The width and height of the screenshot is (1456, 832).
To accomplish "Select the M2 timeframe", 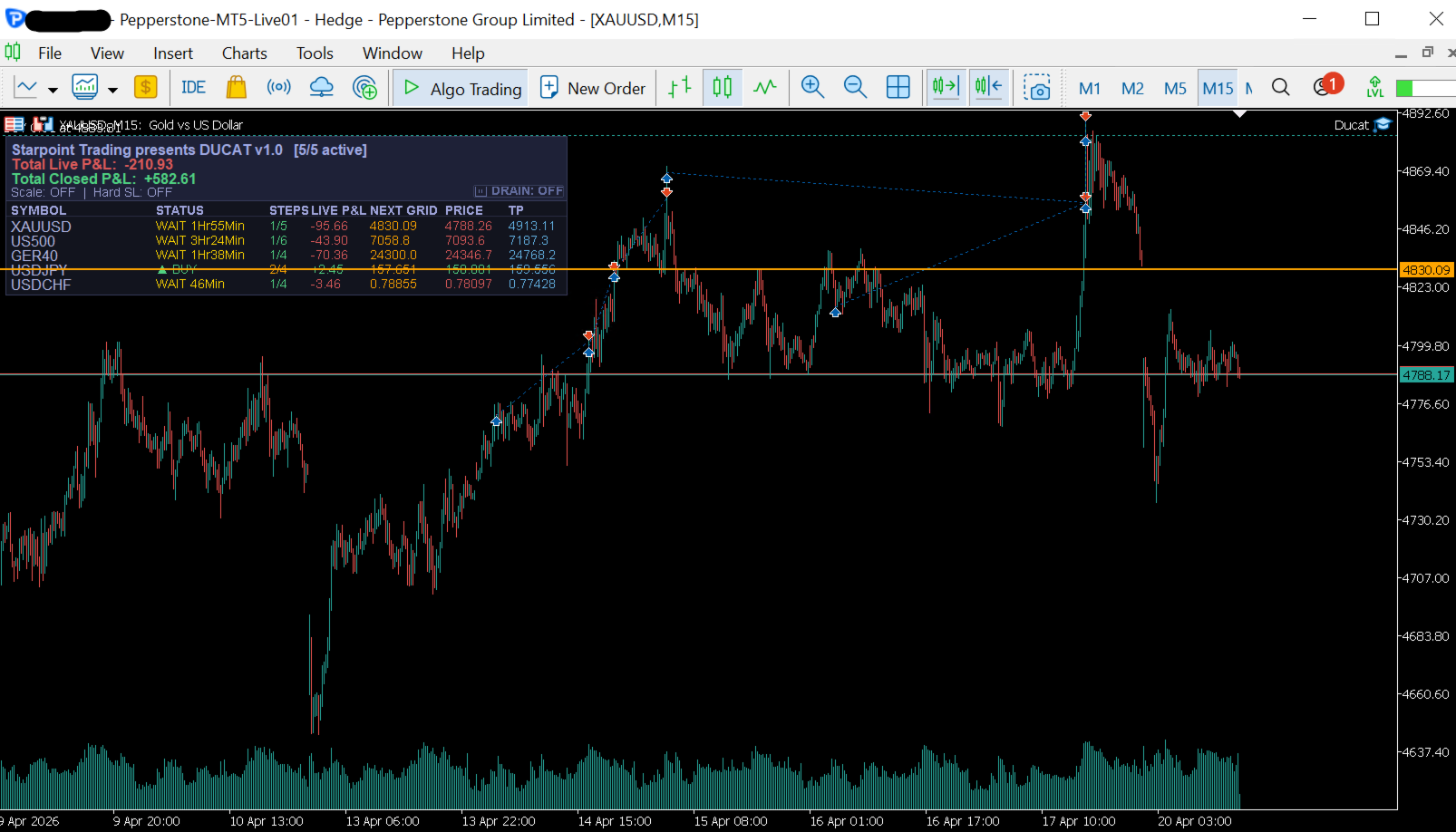I will tap(1132, 88).
